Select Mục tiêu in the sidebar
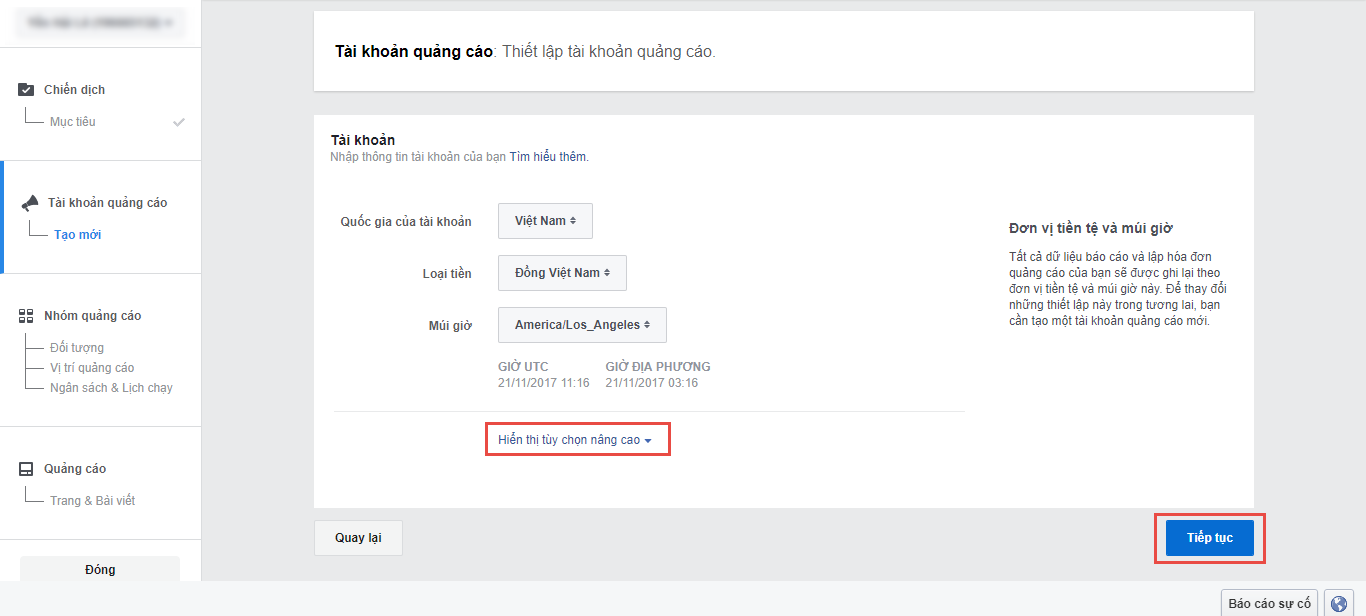1366x616 pixels. pos(73,122)
